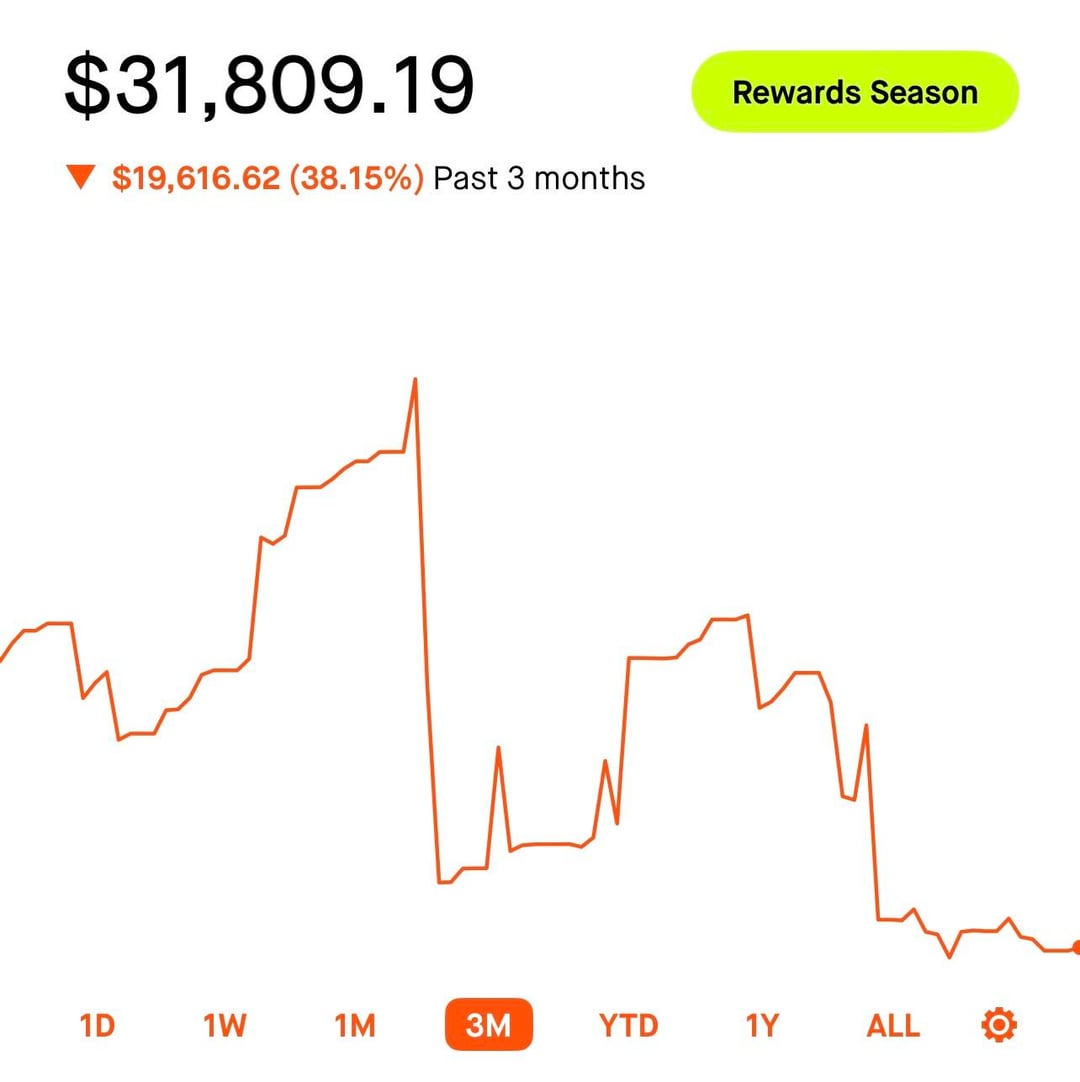Screen dimensions: 1080x1082
Task: Click the lowest dip of the chart line
Action: [x=949, y=957]
